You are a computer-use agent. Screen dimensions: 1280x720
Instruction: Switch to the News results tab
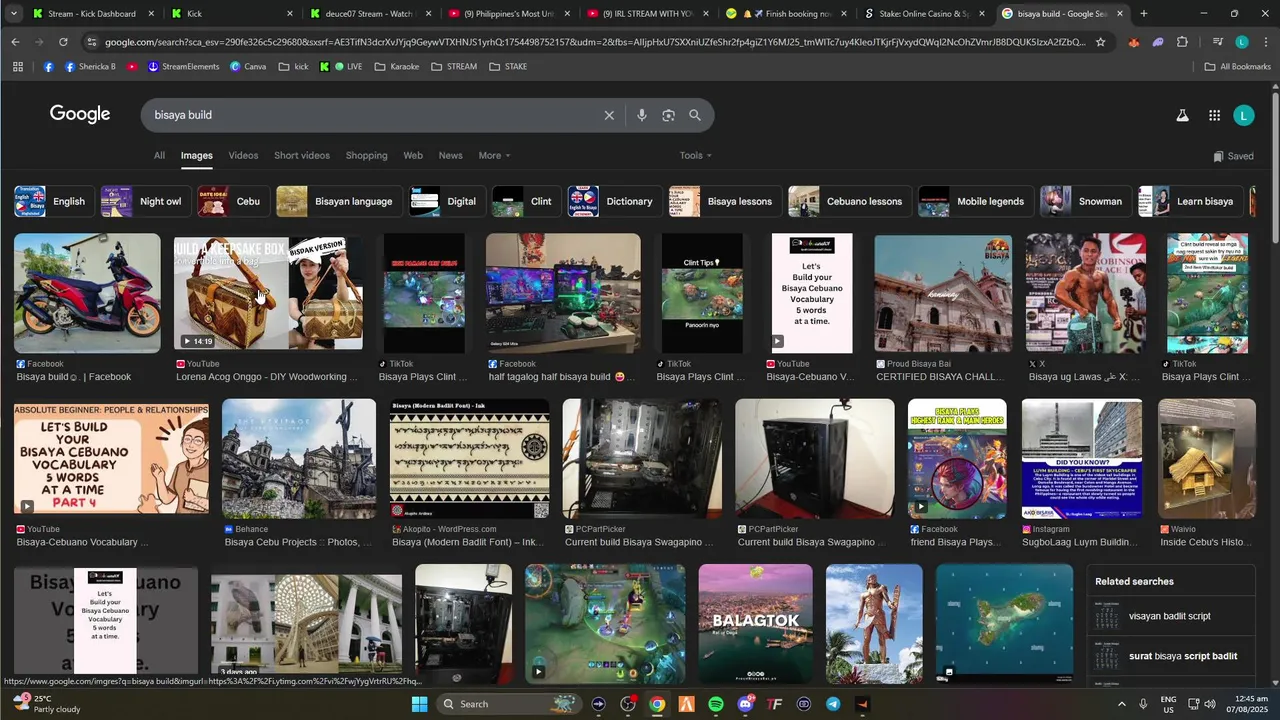(451, 155)
